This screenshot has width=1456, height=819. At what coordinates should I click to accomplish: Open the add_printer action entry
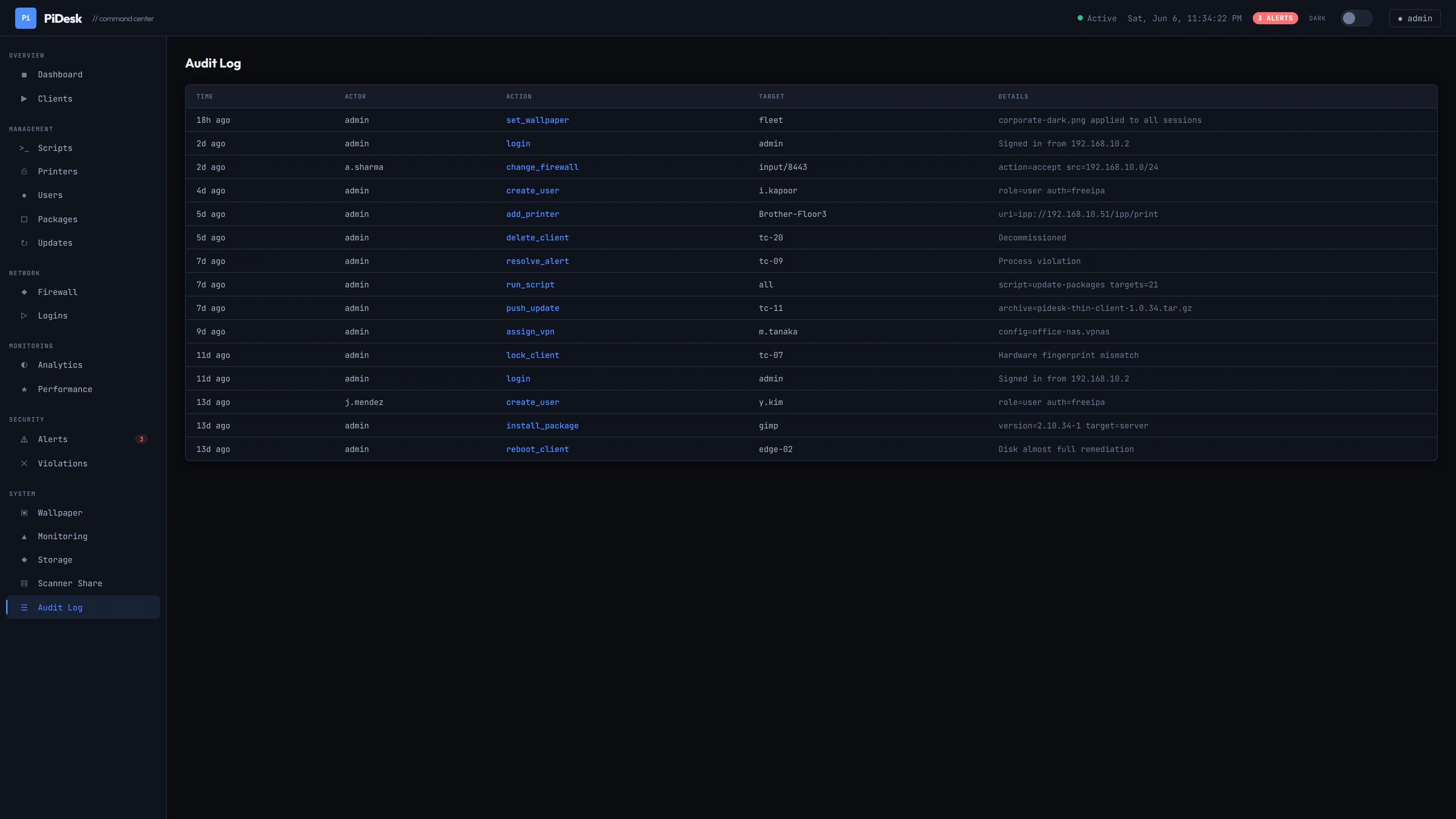coord(532,214)
